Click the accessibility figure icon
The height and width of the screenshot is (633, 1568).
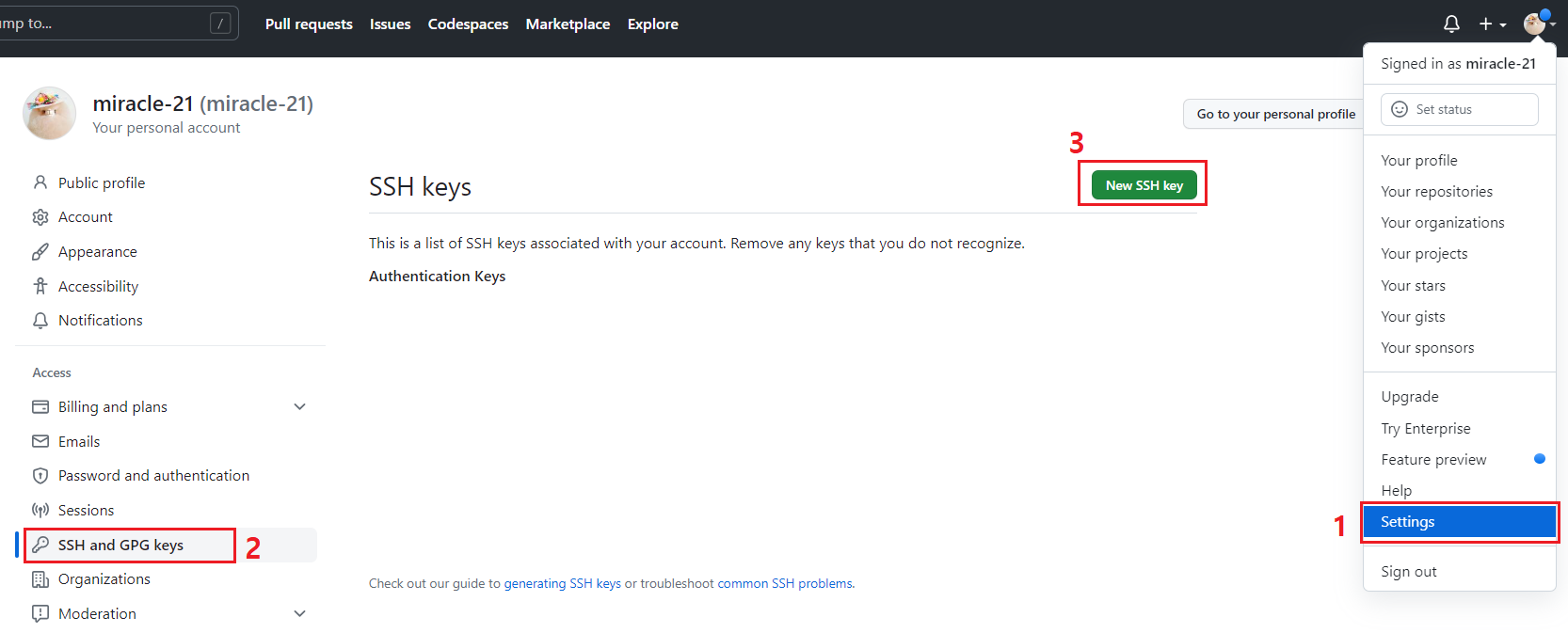pyautogui.click(x=40, y=286)
